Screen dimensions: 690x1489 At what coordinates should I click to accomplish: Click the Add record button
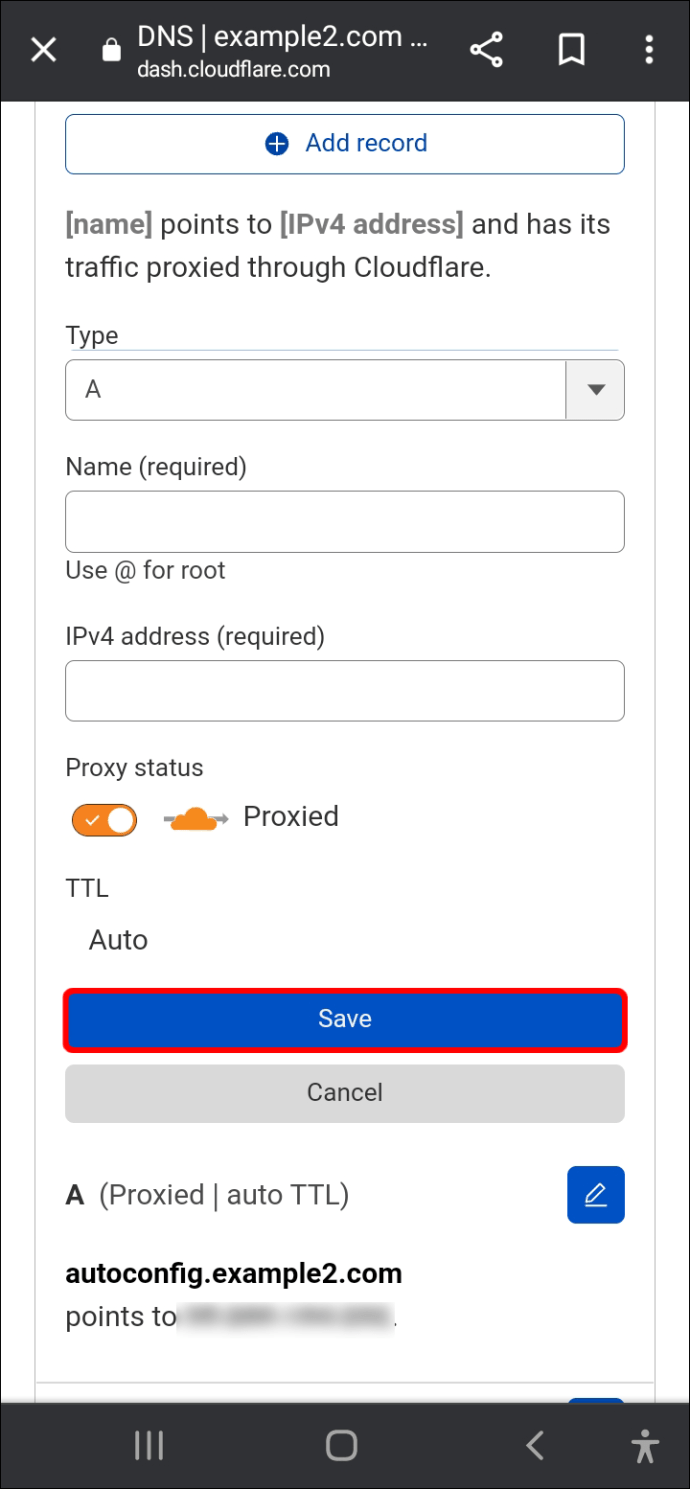click(x=345, y=143)
